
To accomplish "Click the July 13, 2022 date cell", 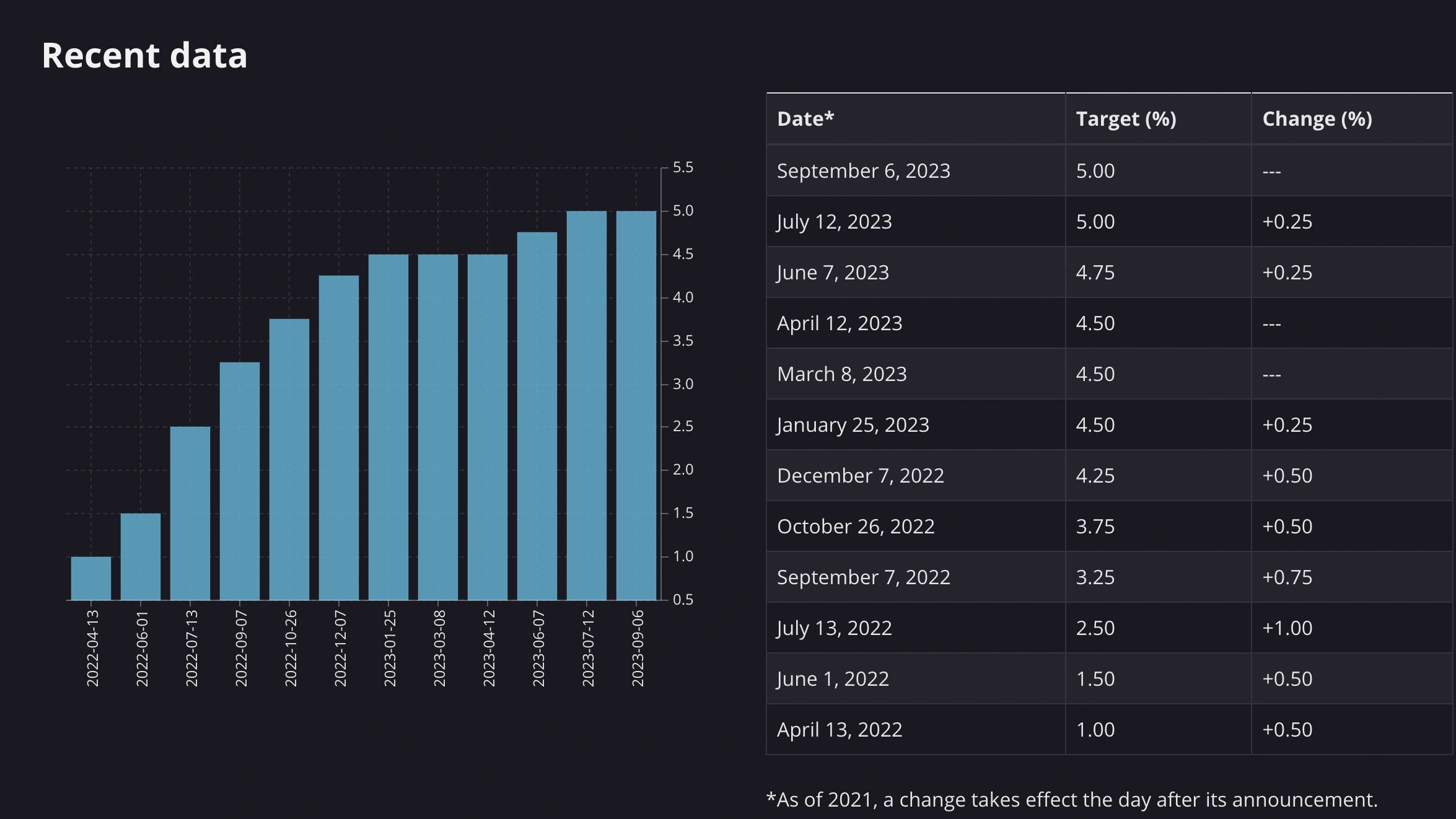I will (x=916, y=628).
